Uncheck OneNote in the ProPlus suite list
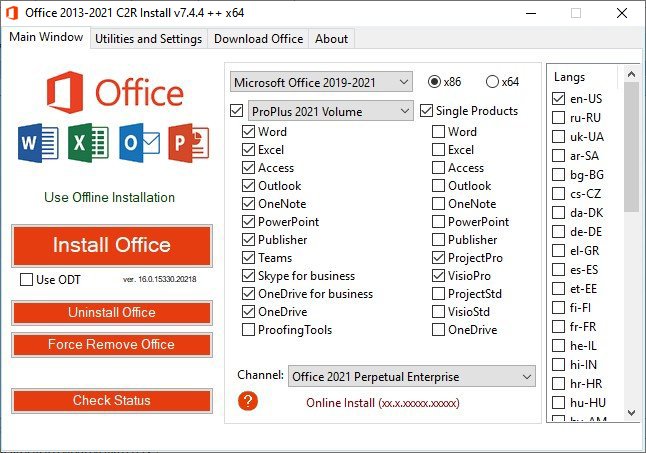This screenshot has height=453, width=646. click(248, 203)
